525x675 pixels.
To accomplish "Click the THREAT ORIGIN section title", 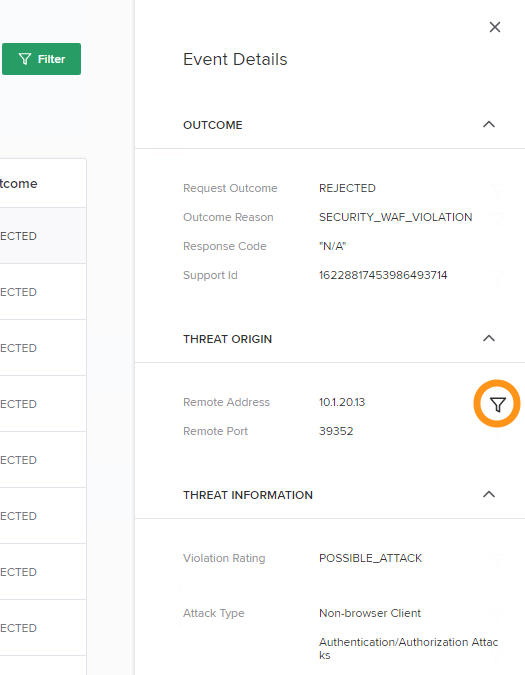I will click(227, 339).
